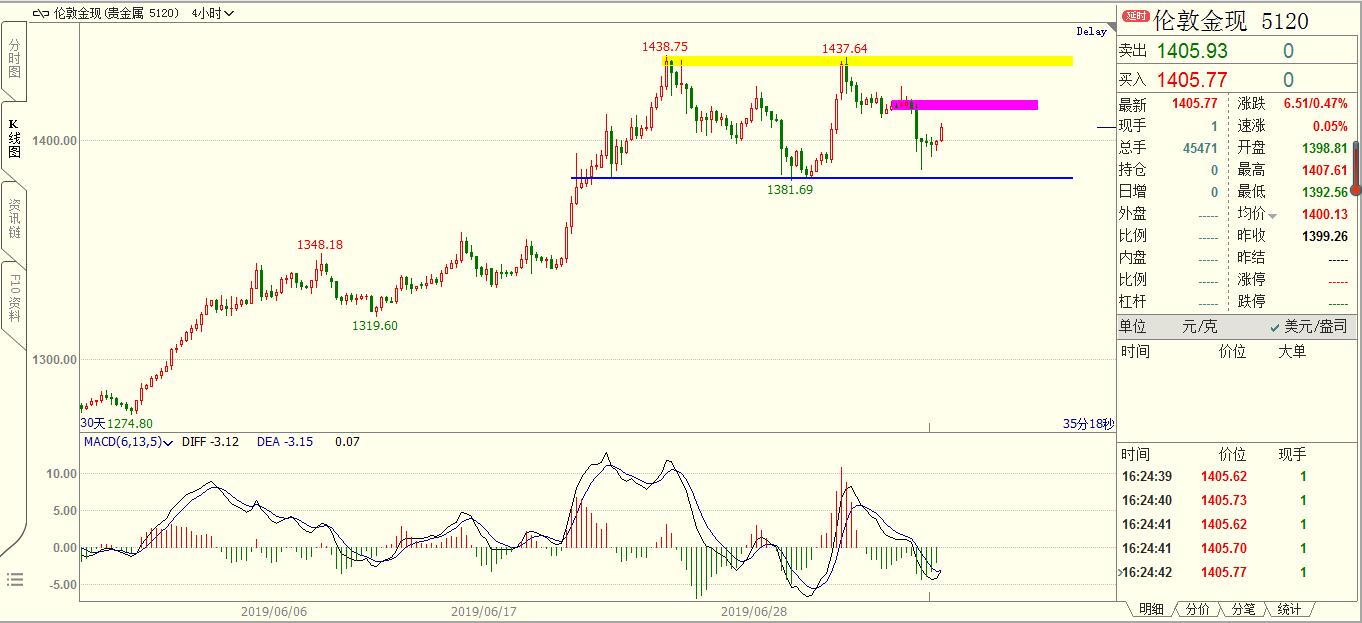Open the F10资料 side tab

pyautogui.click(x=14, y=297)
